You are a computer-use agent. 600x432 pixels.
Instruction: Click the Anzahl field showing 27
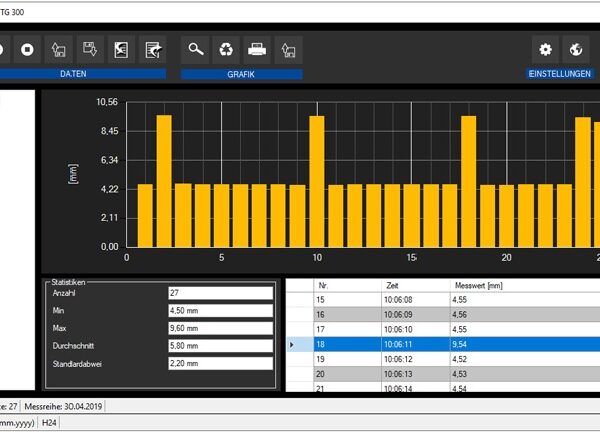[220, 293]
